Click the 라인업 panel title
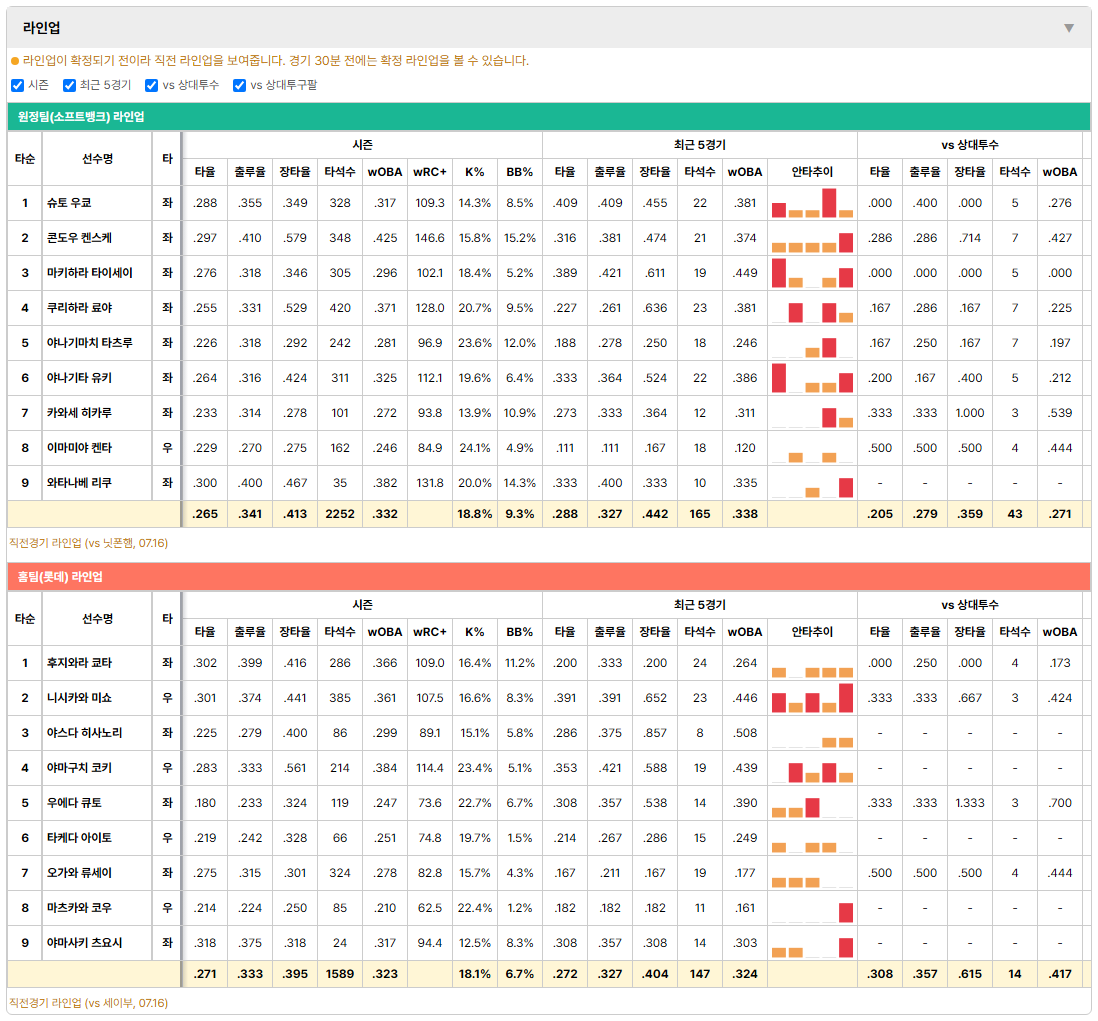The height and width of the screenshot is (1021, 1098). [41, 28]
